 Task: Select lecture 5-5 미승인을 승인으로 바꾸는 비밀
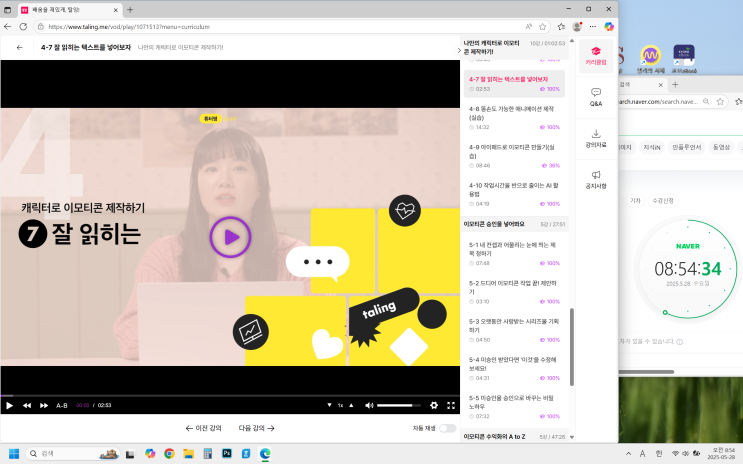click(514, 407)
